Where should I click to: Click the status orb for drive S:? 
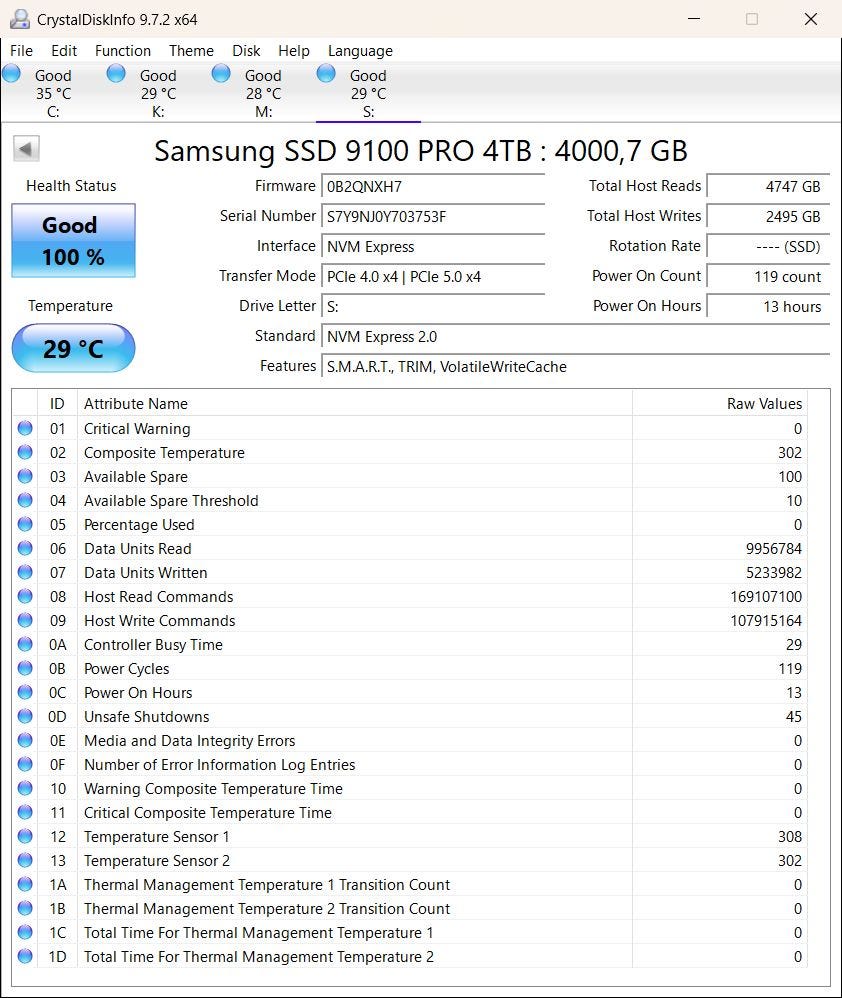[326, 74]
